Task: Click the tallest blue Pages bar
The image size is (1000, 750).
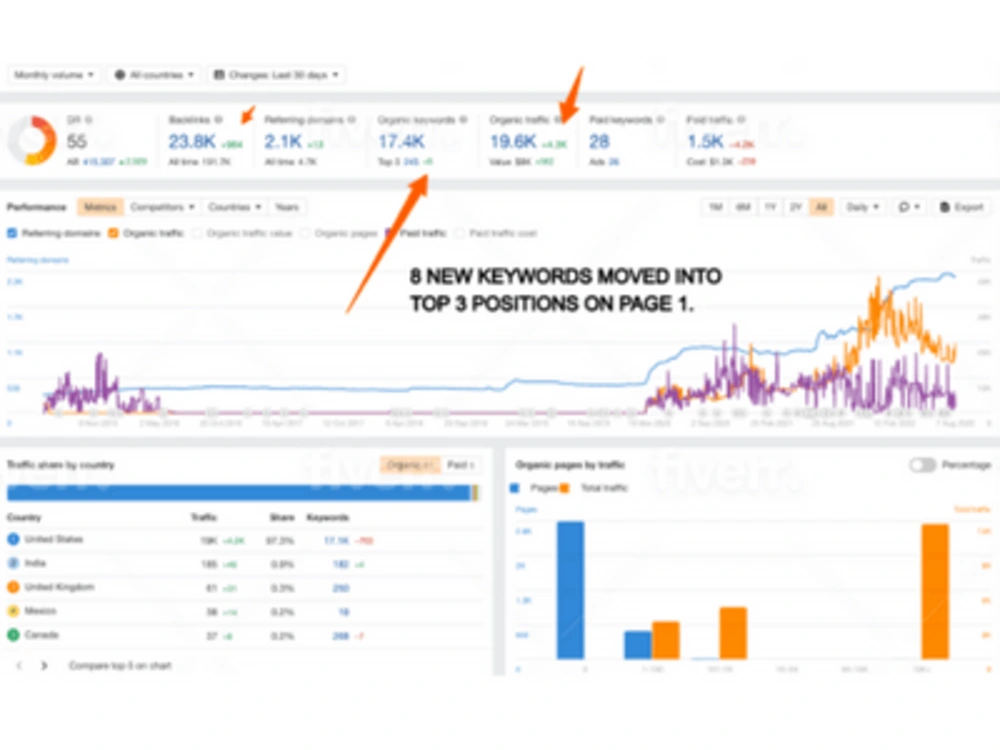Action: [x=570, y=591]
